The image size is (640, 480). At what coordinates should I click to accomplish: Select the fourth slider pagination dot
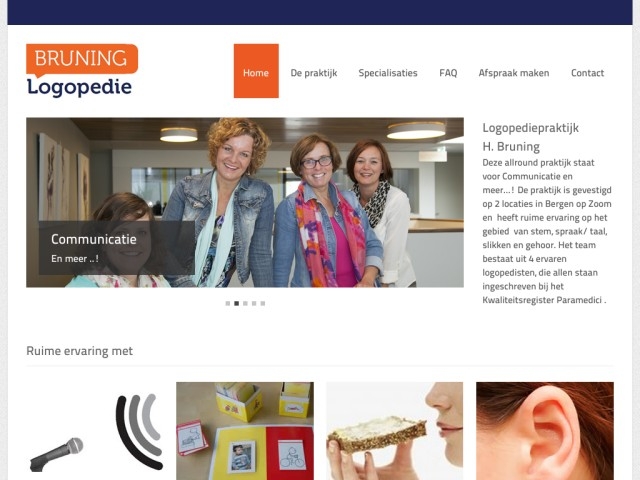(254, 303)
